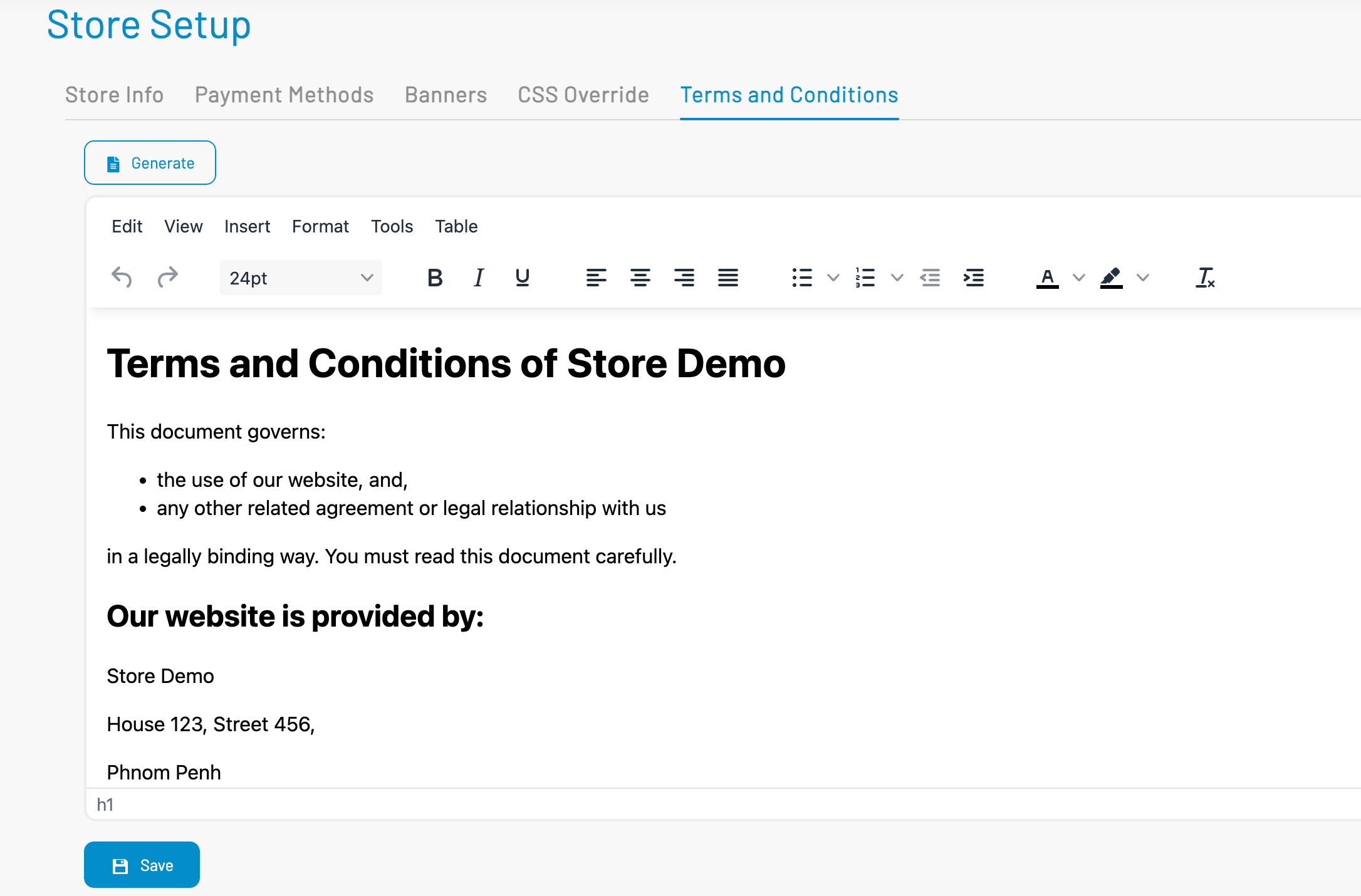Screen dimensions: 1361x896
Task: Toggle bold formatting
Action: click(x=435, y=277)
